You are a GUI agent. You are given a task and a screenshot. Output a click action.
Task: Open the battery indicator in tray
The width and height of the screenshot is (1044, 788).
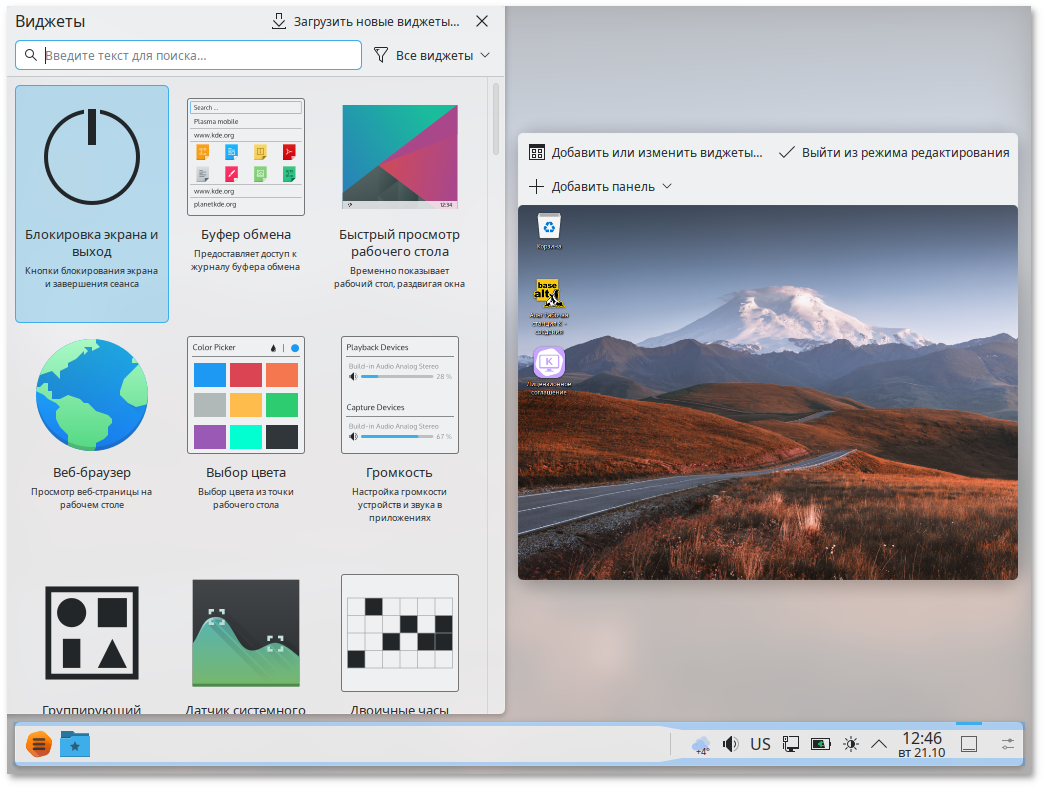point(821,744)
